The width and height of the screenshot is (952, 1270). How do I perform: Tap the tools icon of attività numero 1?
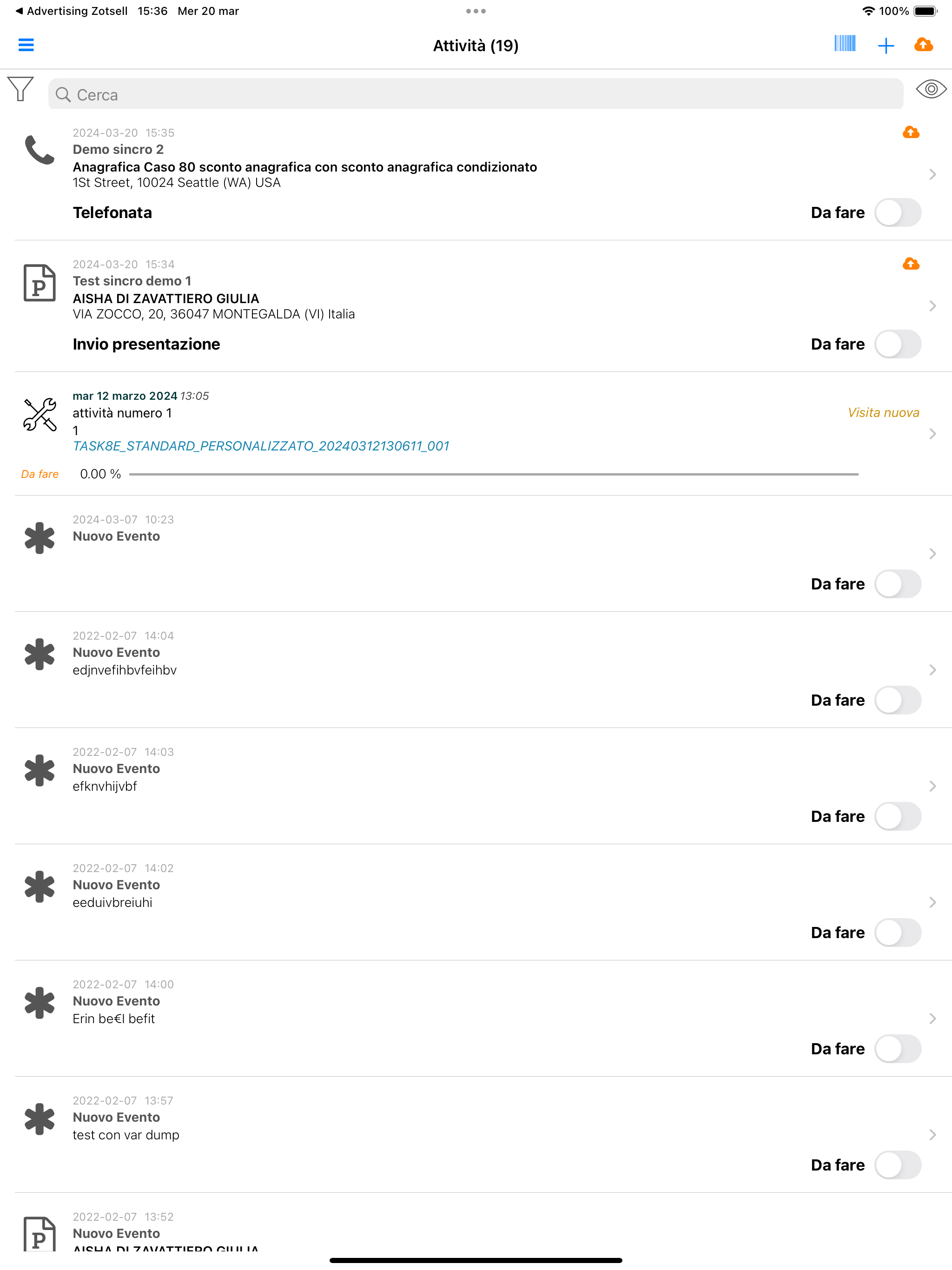[40, 414]
